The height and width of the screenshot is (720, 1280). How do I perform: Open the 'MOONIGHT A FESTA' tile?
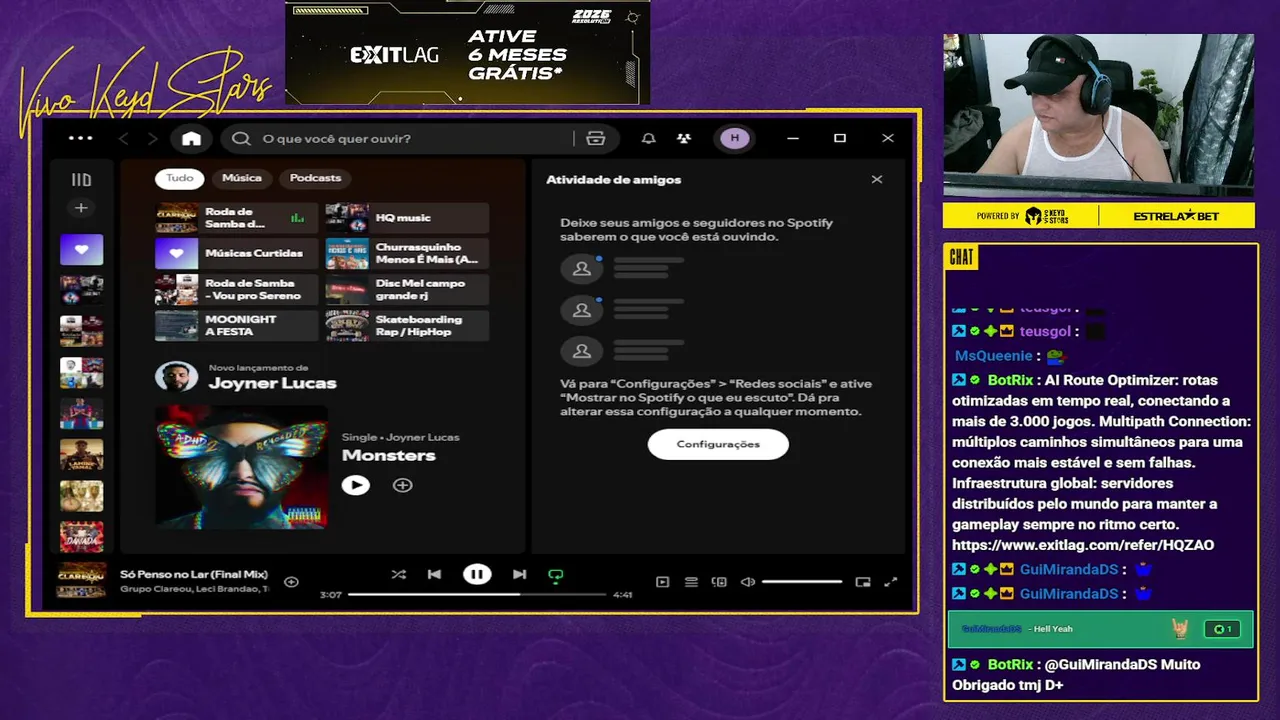tap(236, 326)
